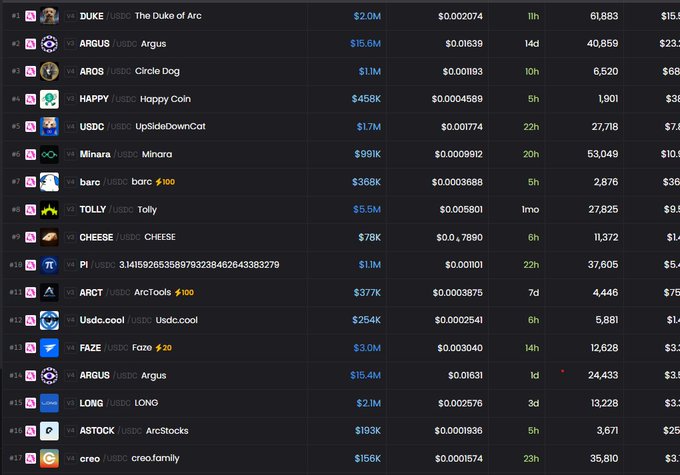This screenshot has height=475, width=680.
Task: Click transactions "3,671" for ASTOCK
Action: [607, 431]
